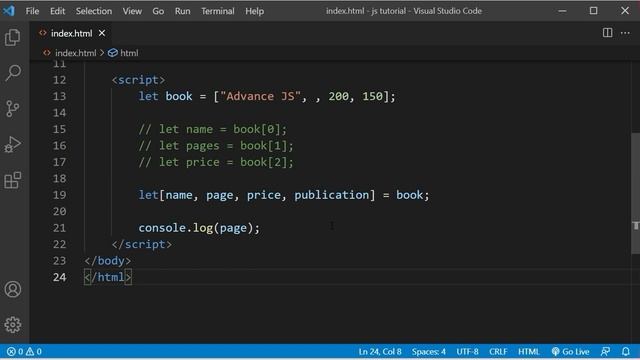Click the html breadcrumb element
This screenshot has width=640, height=360.
pos(124,53)
